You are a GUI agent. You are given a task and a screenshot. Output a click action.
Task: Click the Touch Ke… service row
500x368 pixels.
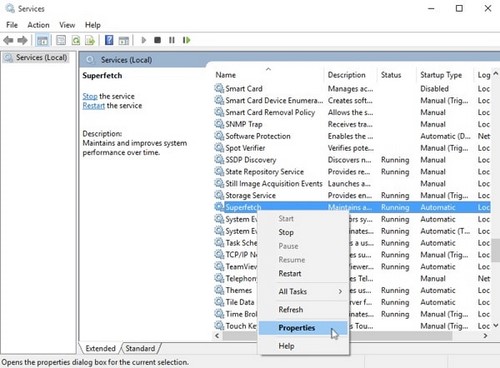352,326
